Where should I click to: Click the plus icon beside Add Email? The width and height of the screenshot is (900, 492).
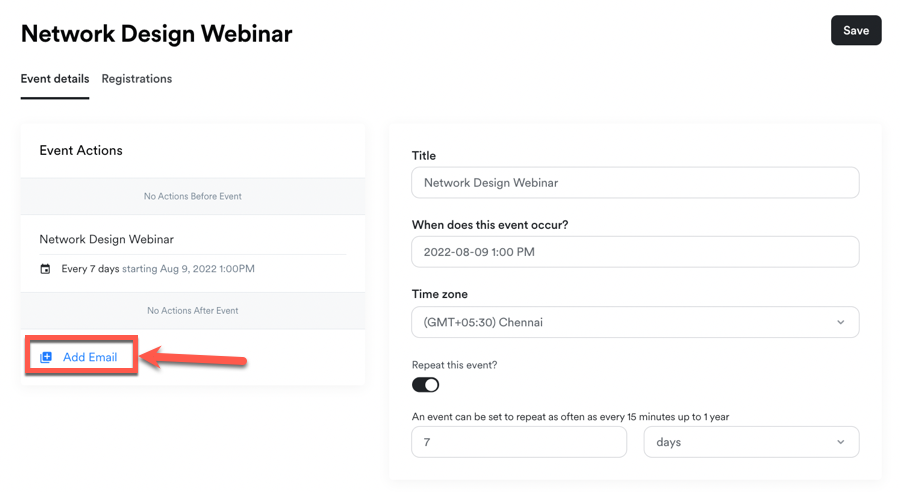click(x=46, y=357)
